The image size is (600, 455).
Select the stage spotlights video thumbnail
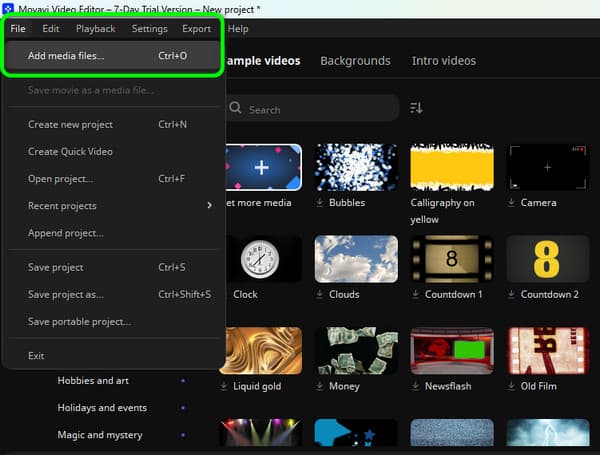pos(261,432)
